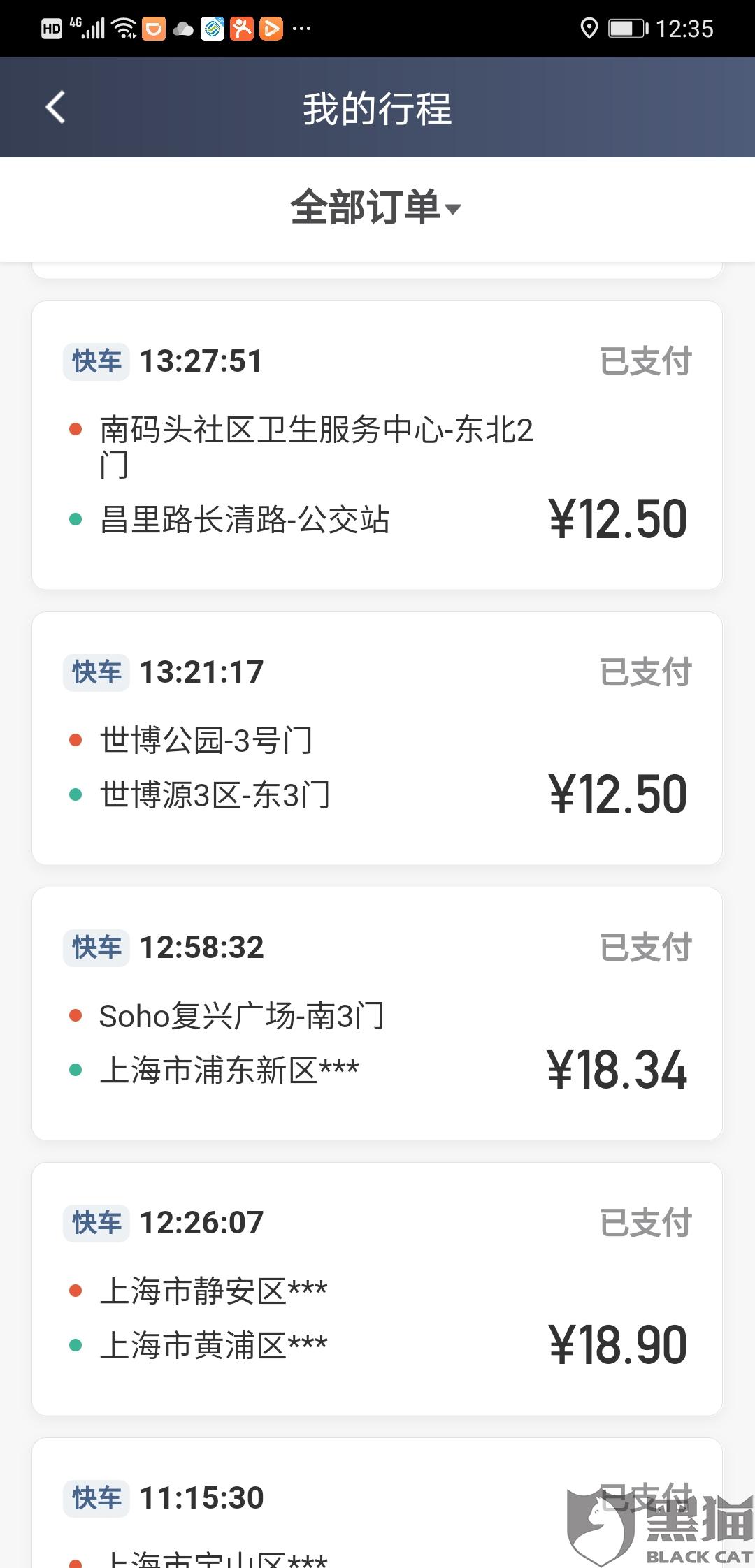Image resolution: width=755 pixels, height=1568 pixels.
Task: Tap the back arrow in header
Action: pos(55,108)
